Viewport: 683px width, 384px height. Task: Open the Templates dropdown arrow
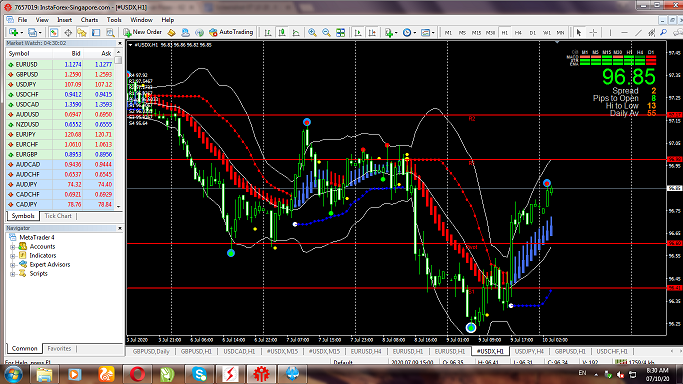point(433,33)
